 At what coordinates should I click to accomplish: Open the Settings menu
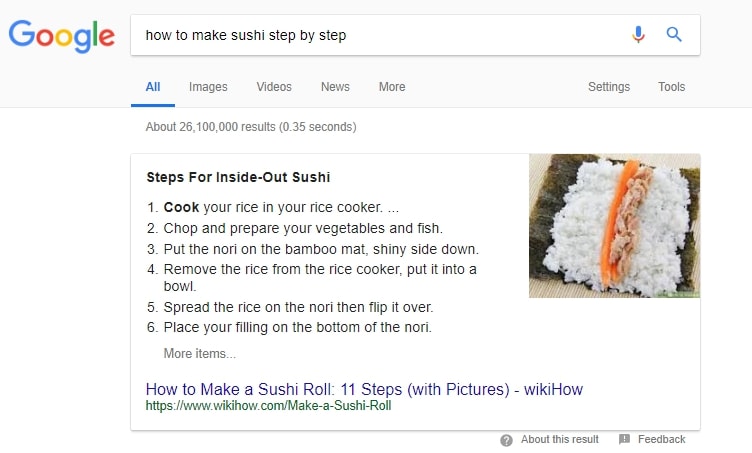(609, 87)
